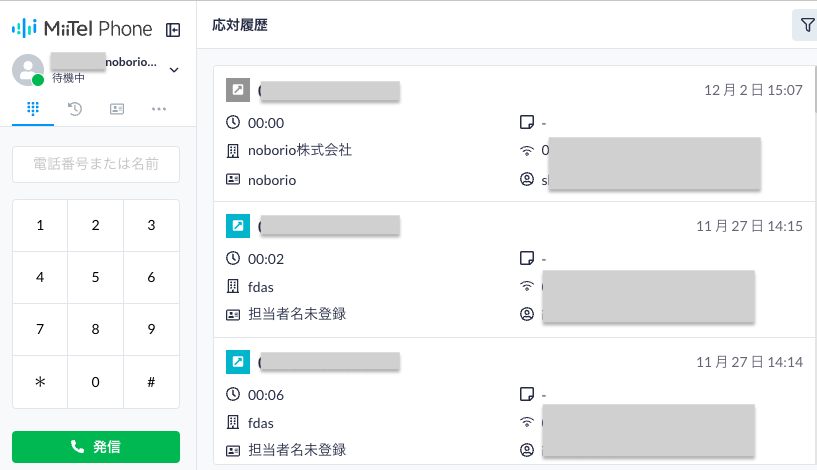This screenshot has height=470, width=817.
Task: Open the filter icon in history header
Action: [x=807, y=24]
